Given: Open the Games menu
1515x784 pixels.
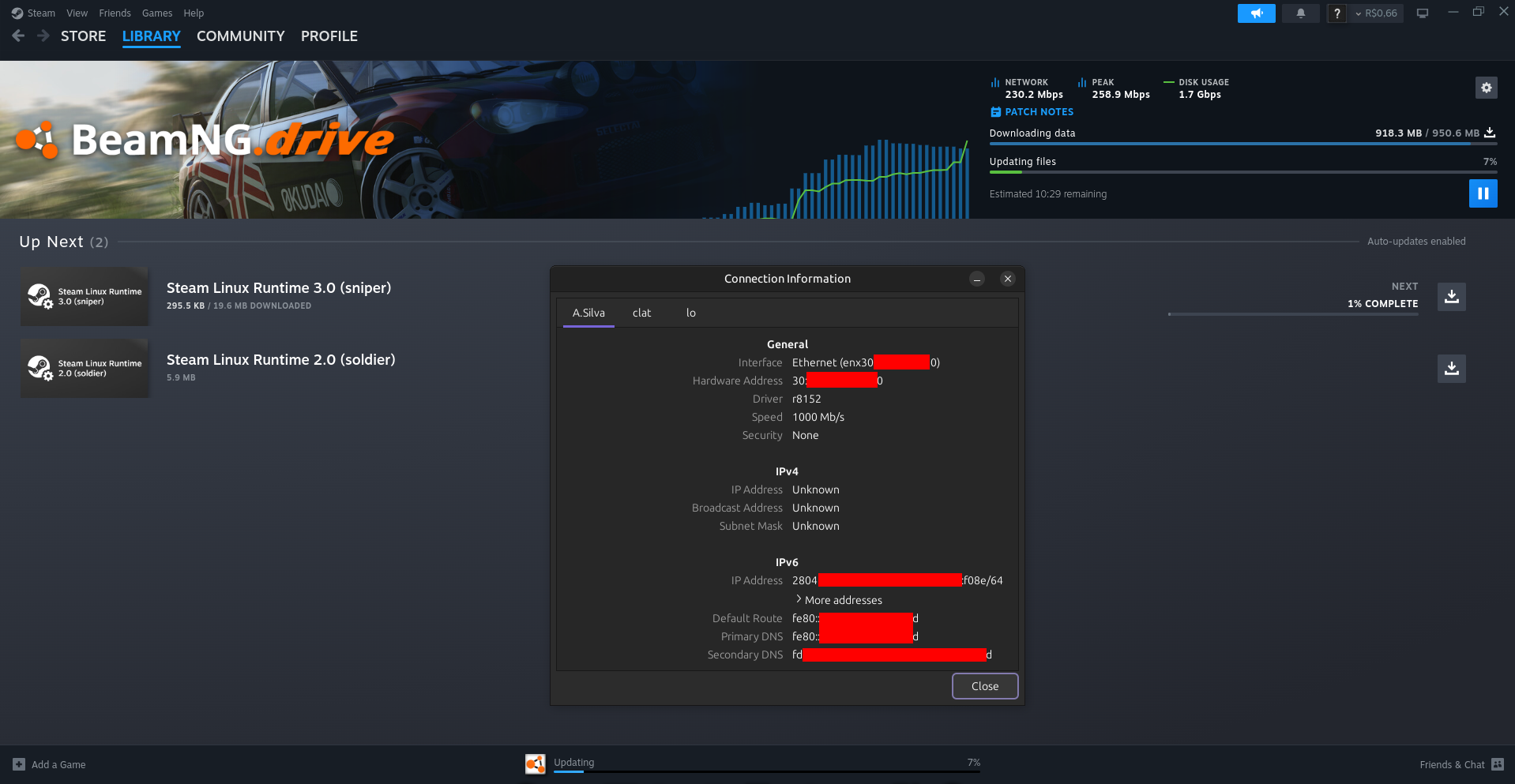Looking at the screenshot, I should (x=157, y=13).
